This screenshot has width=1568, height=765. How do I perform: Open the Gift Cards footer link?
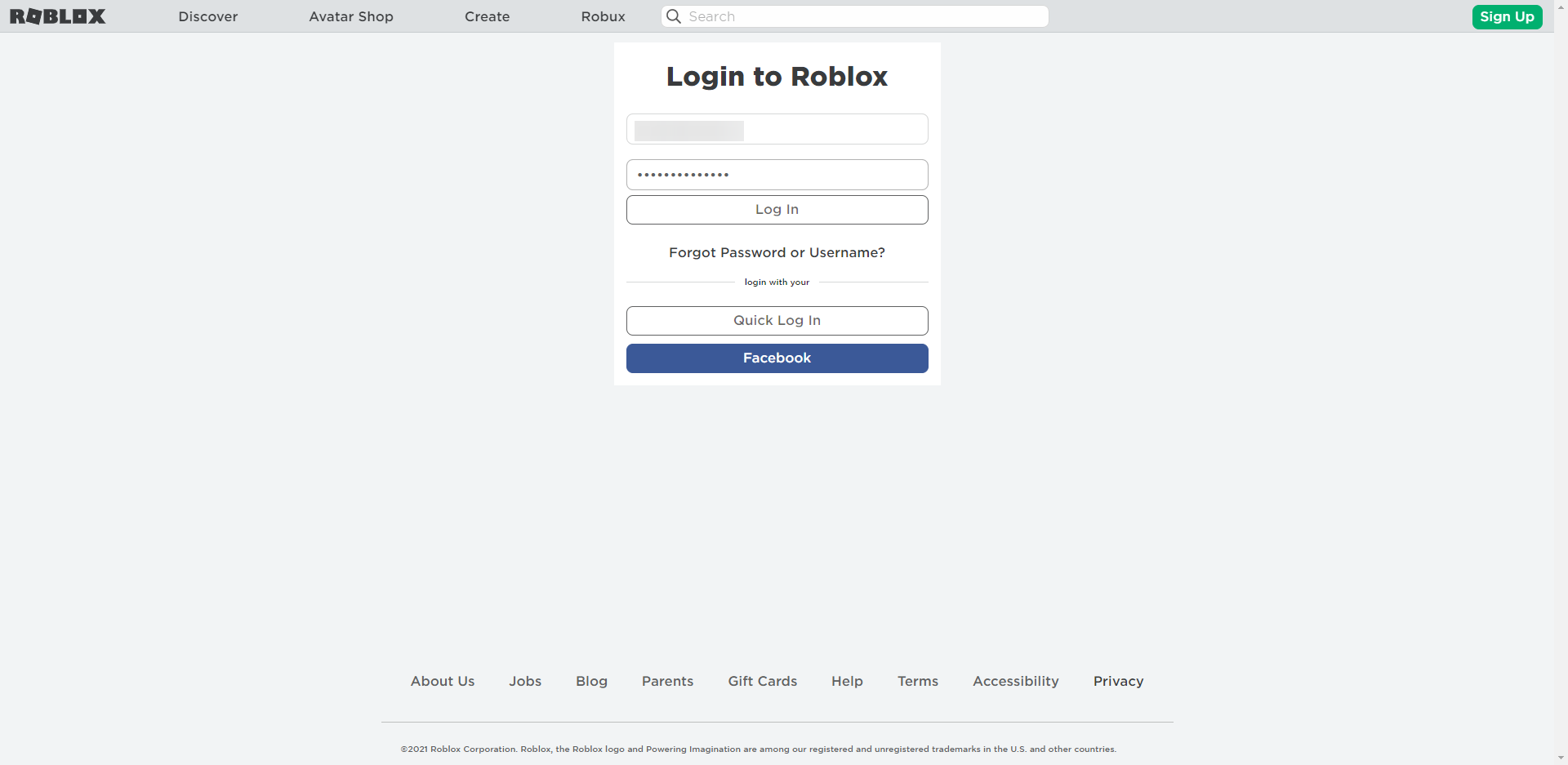762,681
